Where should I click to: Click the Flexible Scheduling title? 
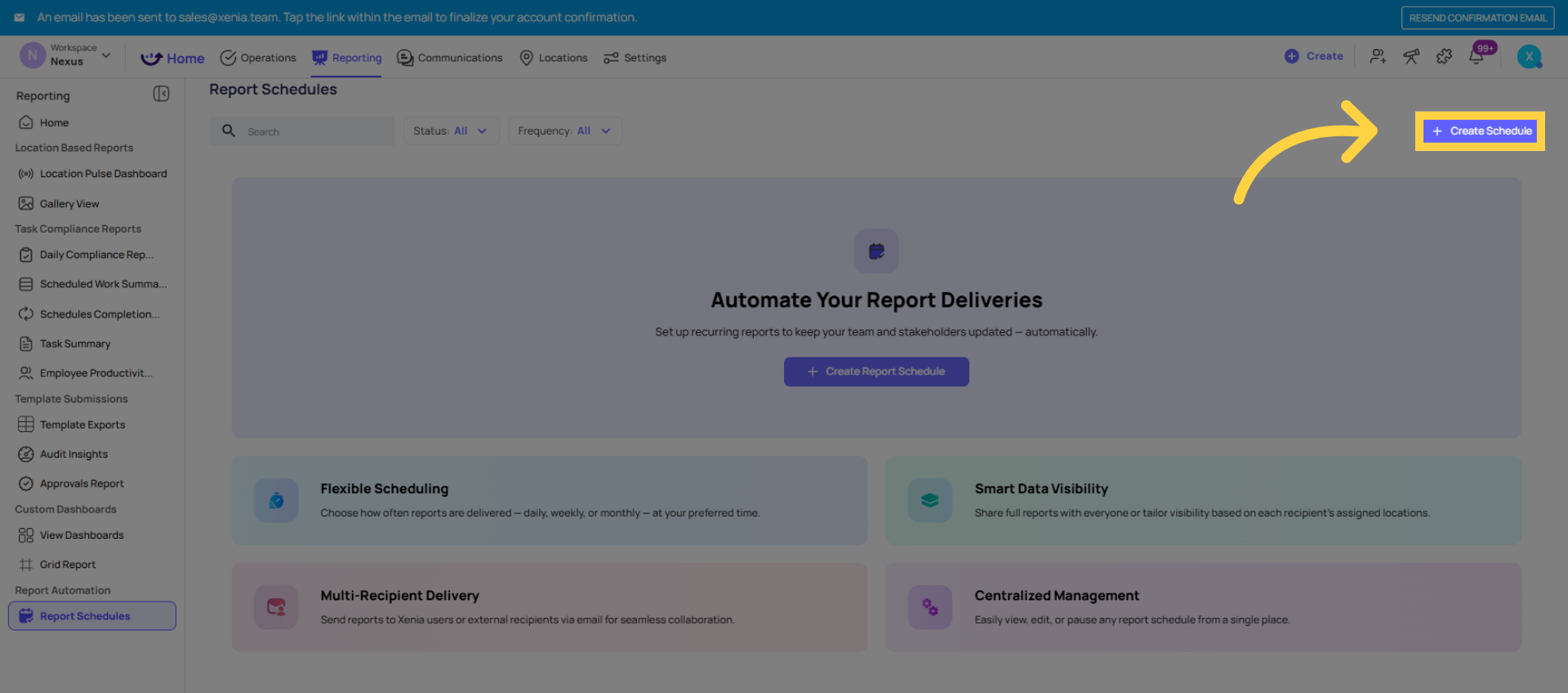pyautogui.click(x=385, y=489)
